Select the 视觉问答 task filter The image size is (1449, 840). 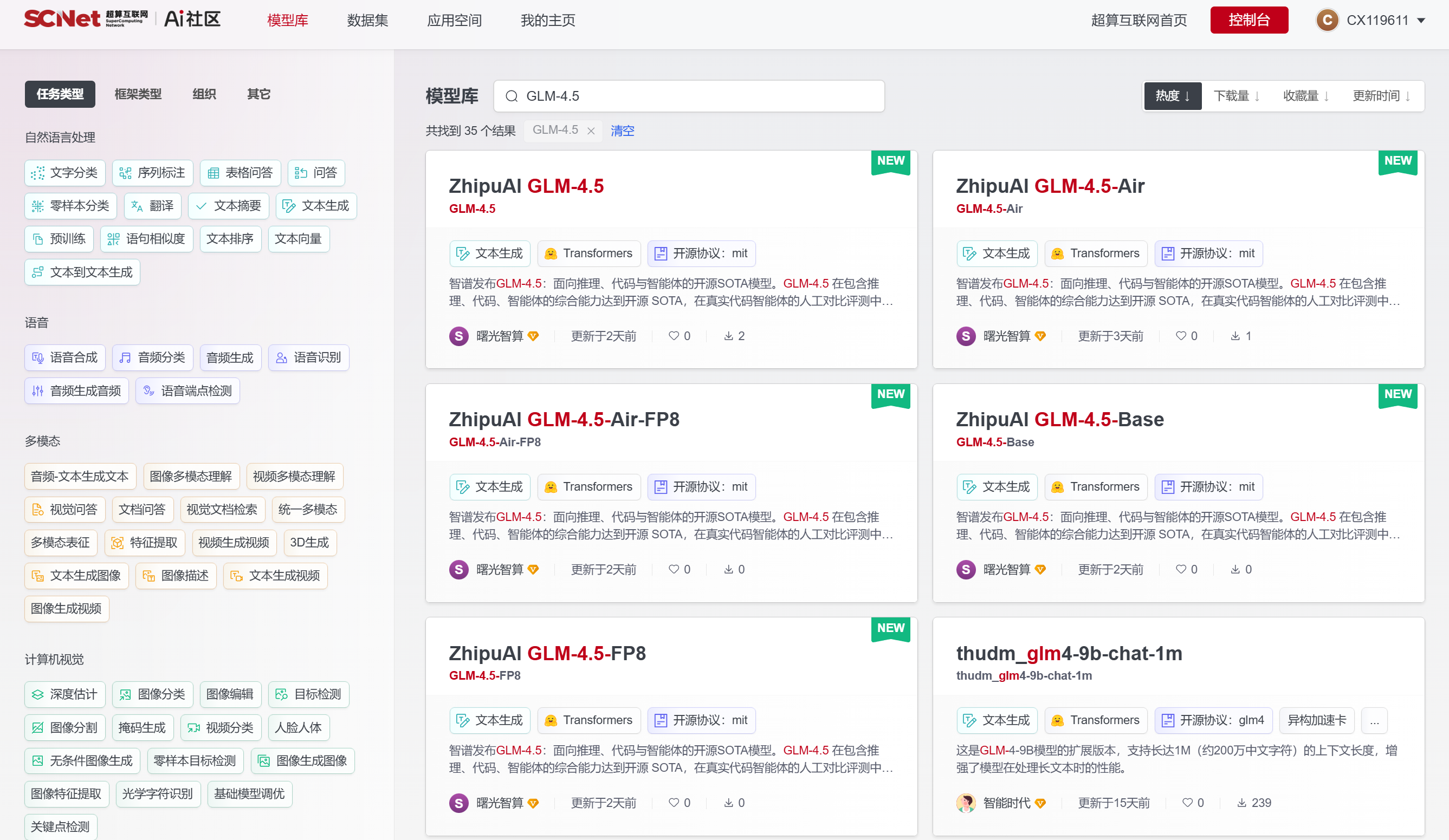coord(65,510)
